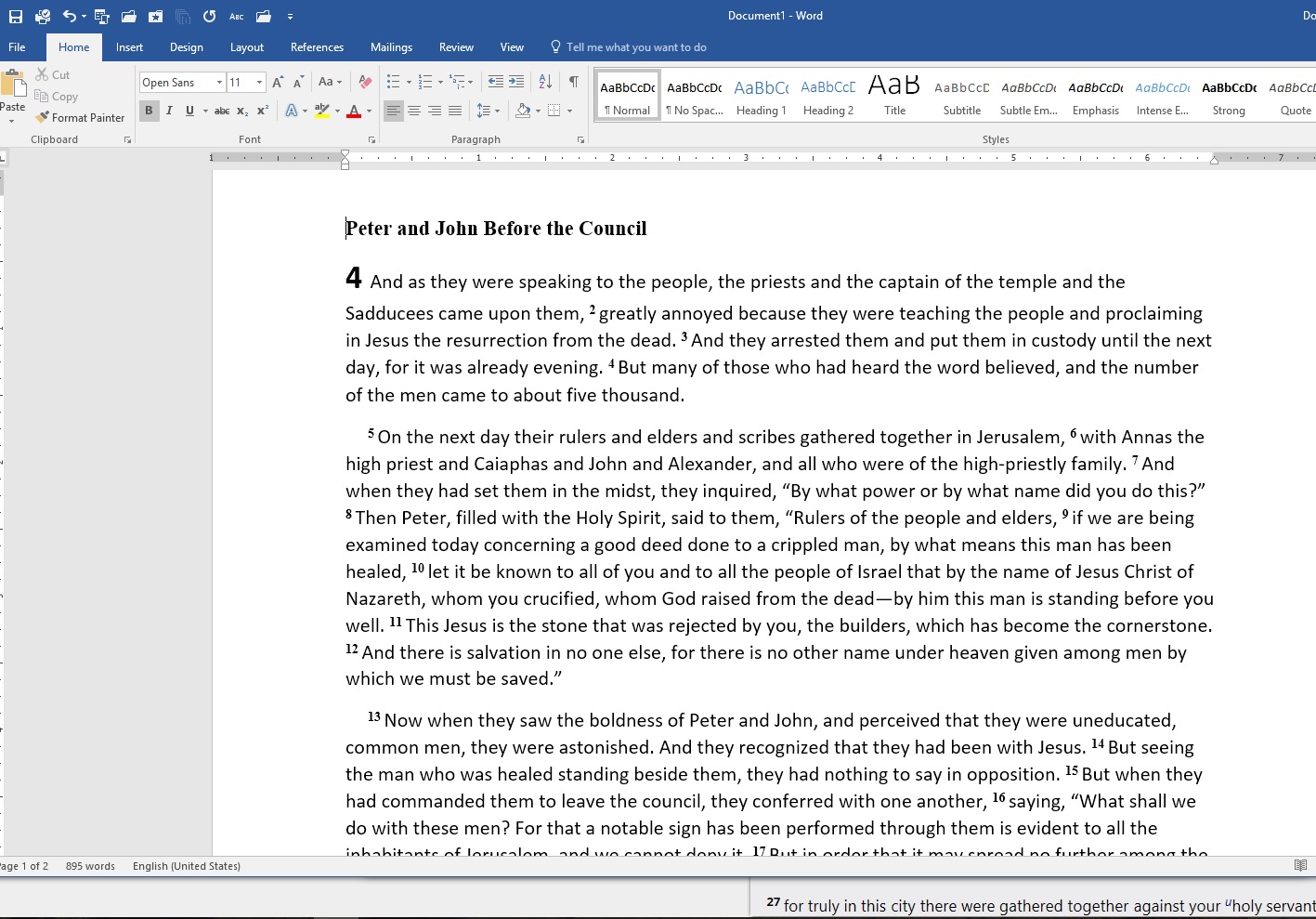Toggle Bold formatting
The width and height of the screenshot is (1316, 919).
[x=149, y=111]
